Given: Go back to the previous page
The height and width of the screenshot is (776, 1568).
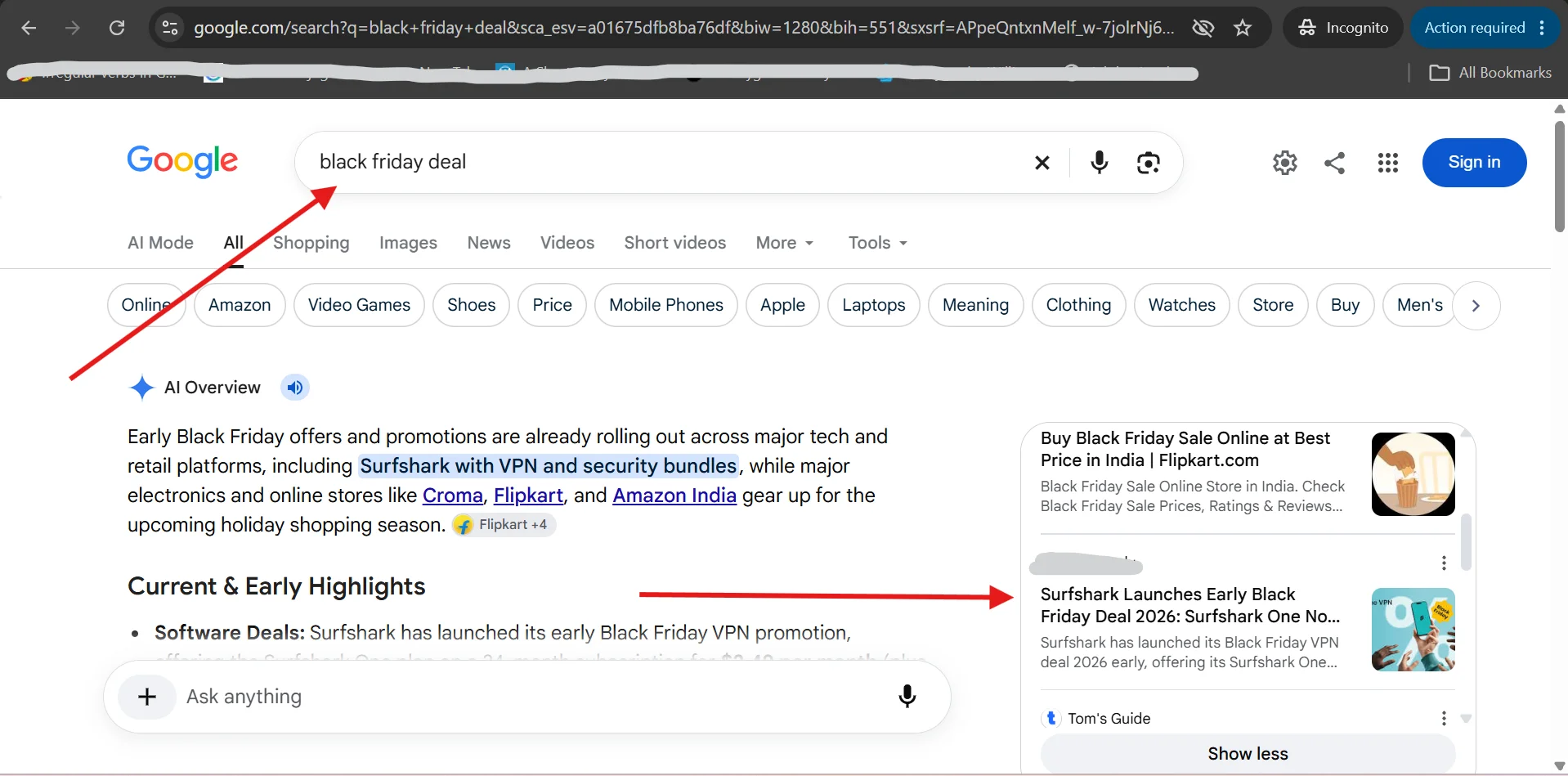Looking at the screenshot, I should point(29,28).
